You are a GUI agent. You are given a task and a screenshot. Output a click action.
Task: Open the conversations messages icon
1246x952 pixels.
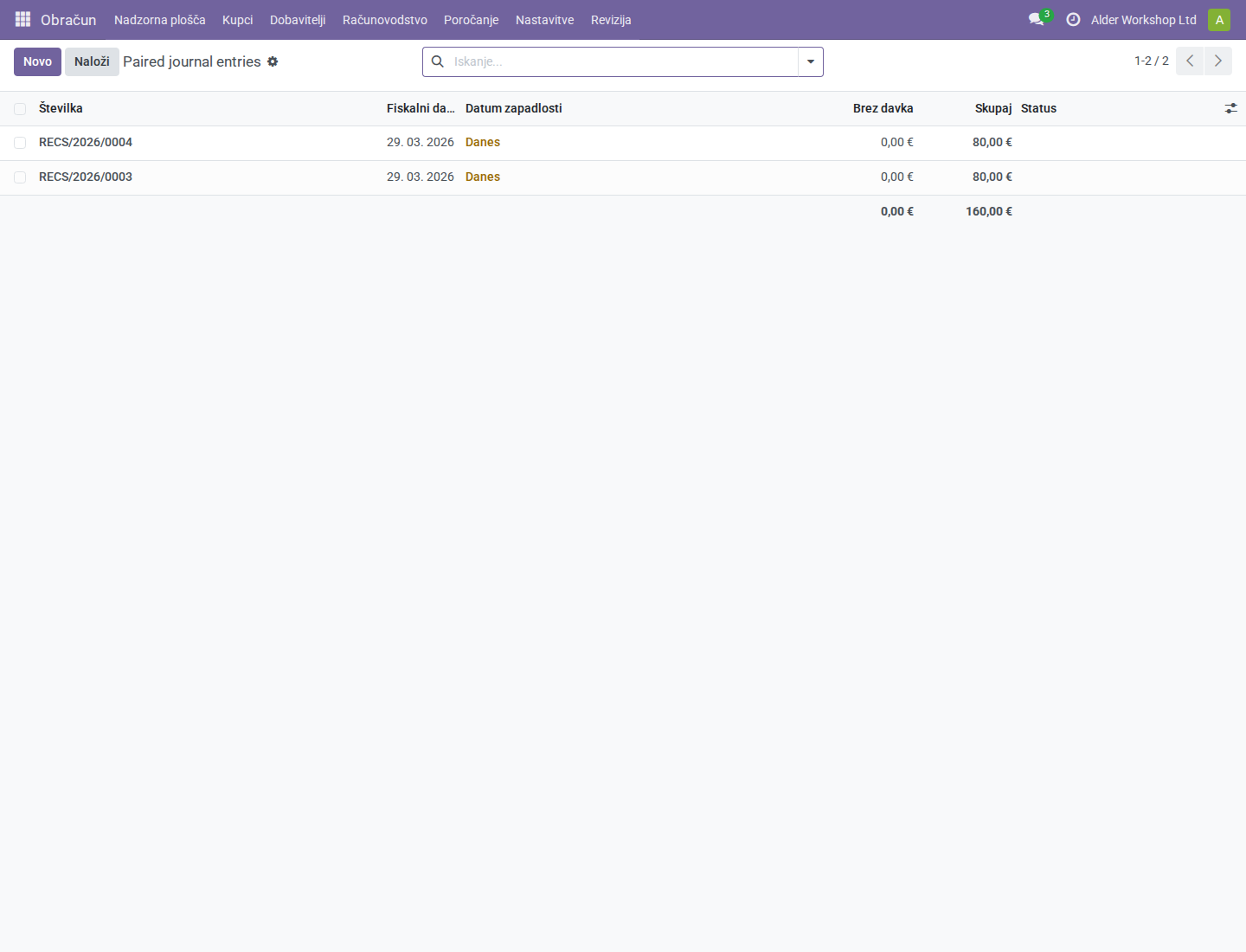(1037, 19)
